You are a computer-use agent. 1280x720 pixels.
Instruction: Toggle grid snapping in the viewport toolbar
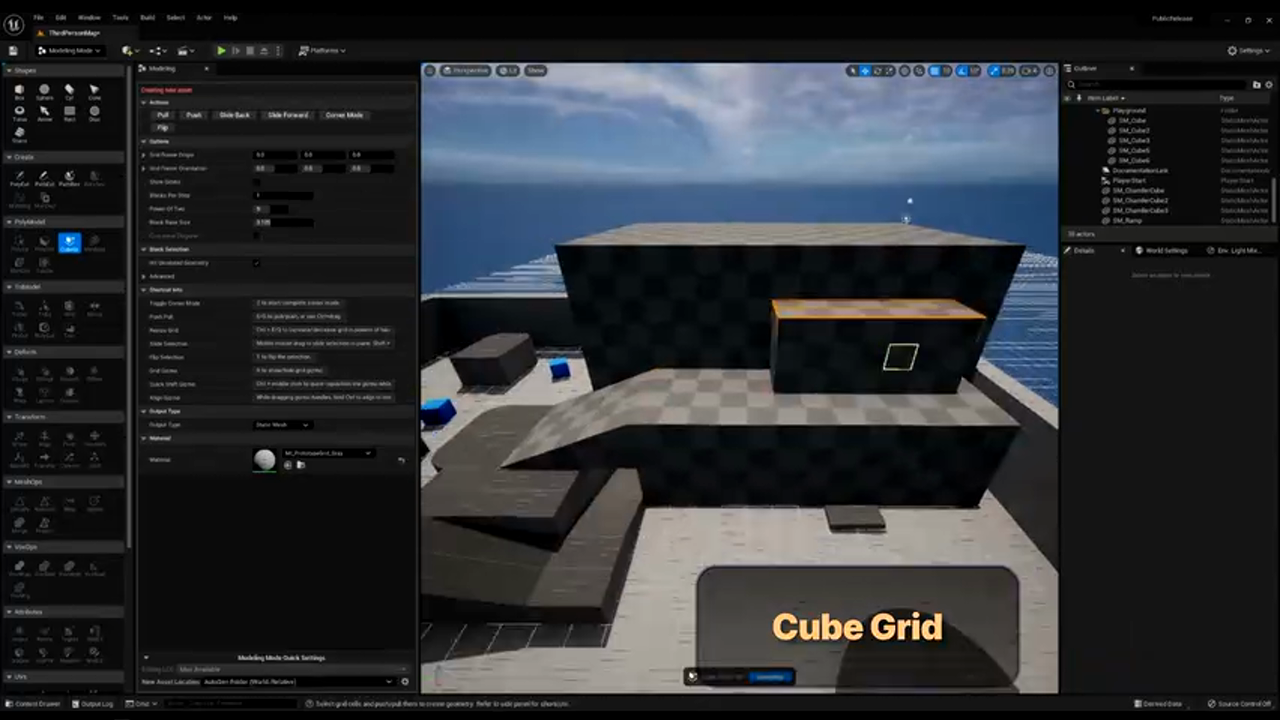(934, 71)
